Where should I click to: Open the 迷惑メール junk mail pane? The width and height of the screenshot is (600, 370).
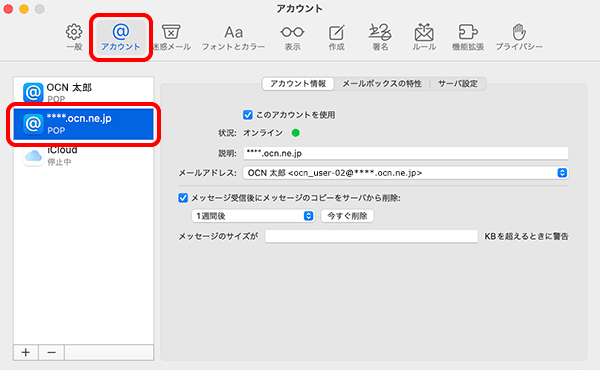(x=171, y=37)
